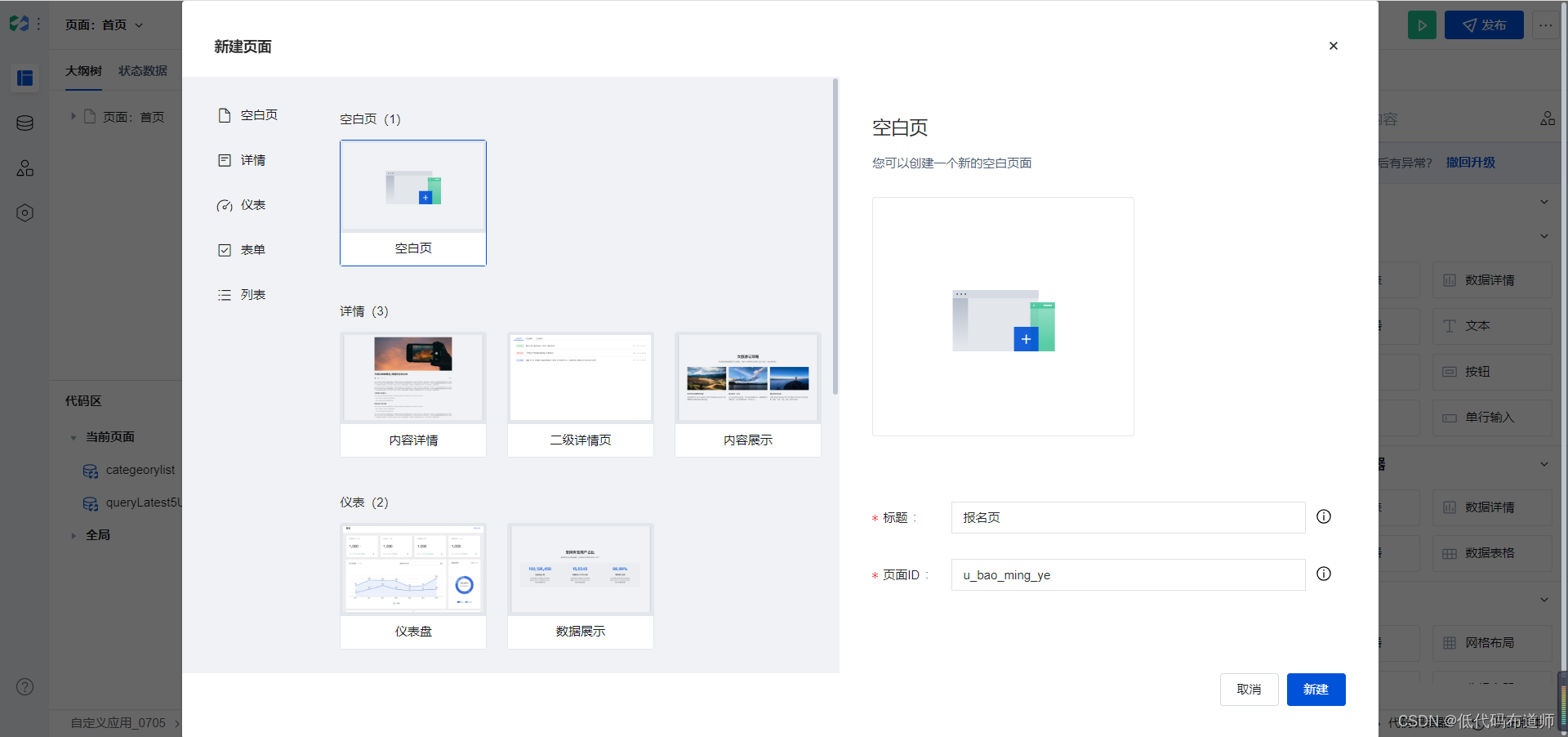Select the 空白页 category in sidebar

coord(248,115)
